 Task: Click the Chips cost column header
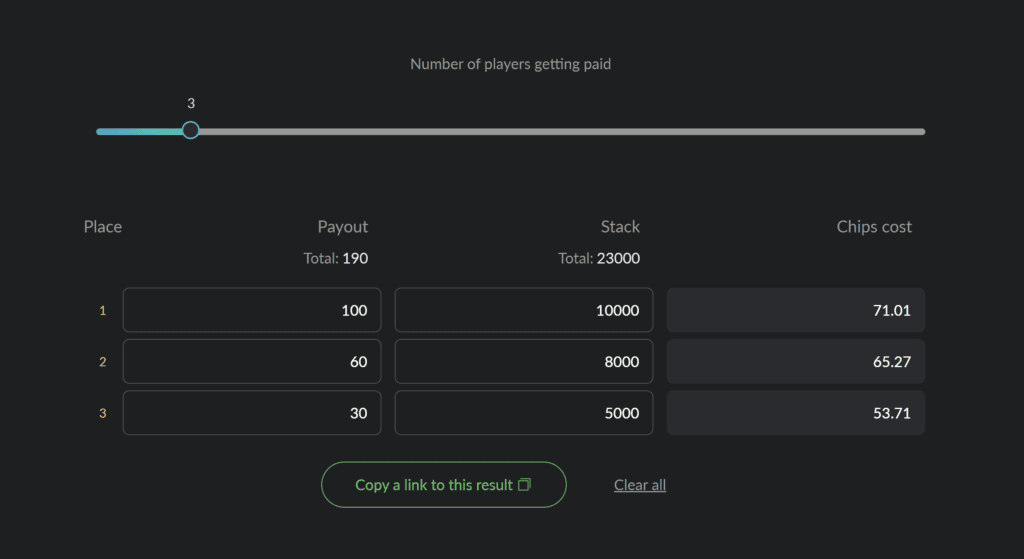click(x=874, y=227)
